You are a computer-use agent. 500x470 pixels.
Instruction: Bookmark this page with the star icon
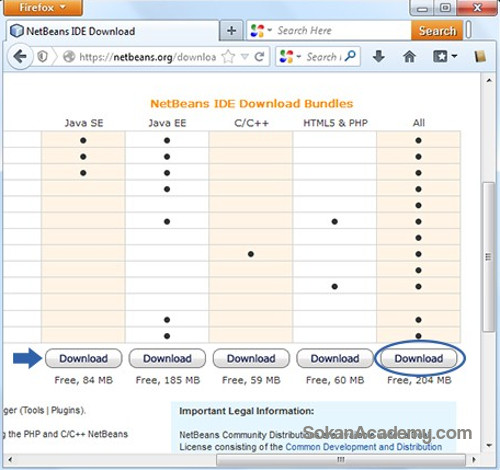coord(228,57)
